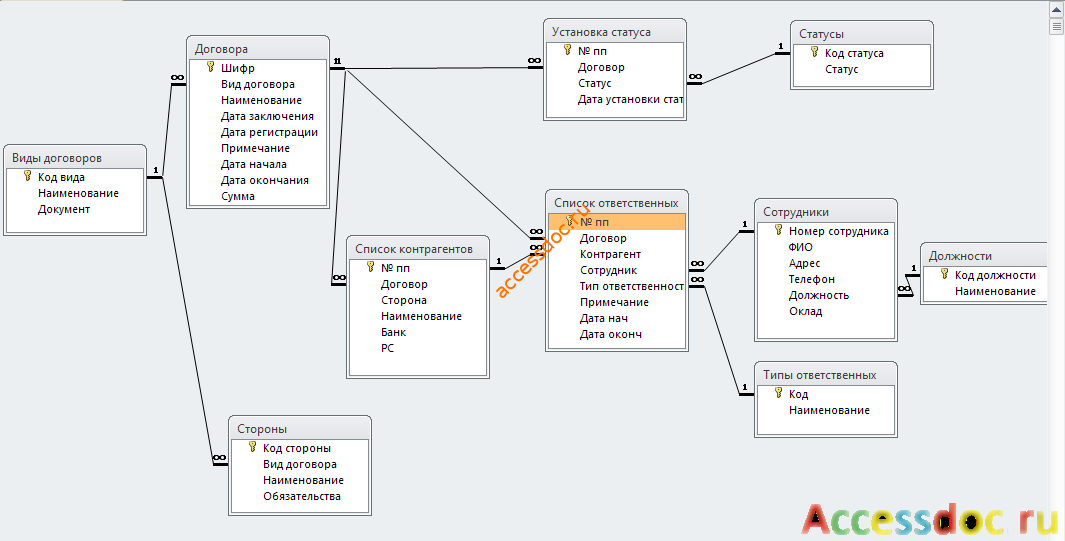The image size is (1065, 541).
Task: Click the key icon beside Код должности
Action: tap(945, 274)
